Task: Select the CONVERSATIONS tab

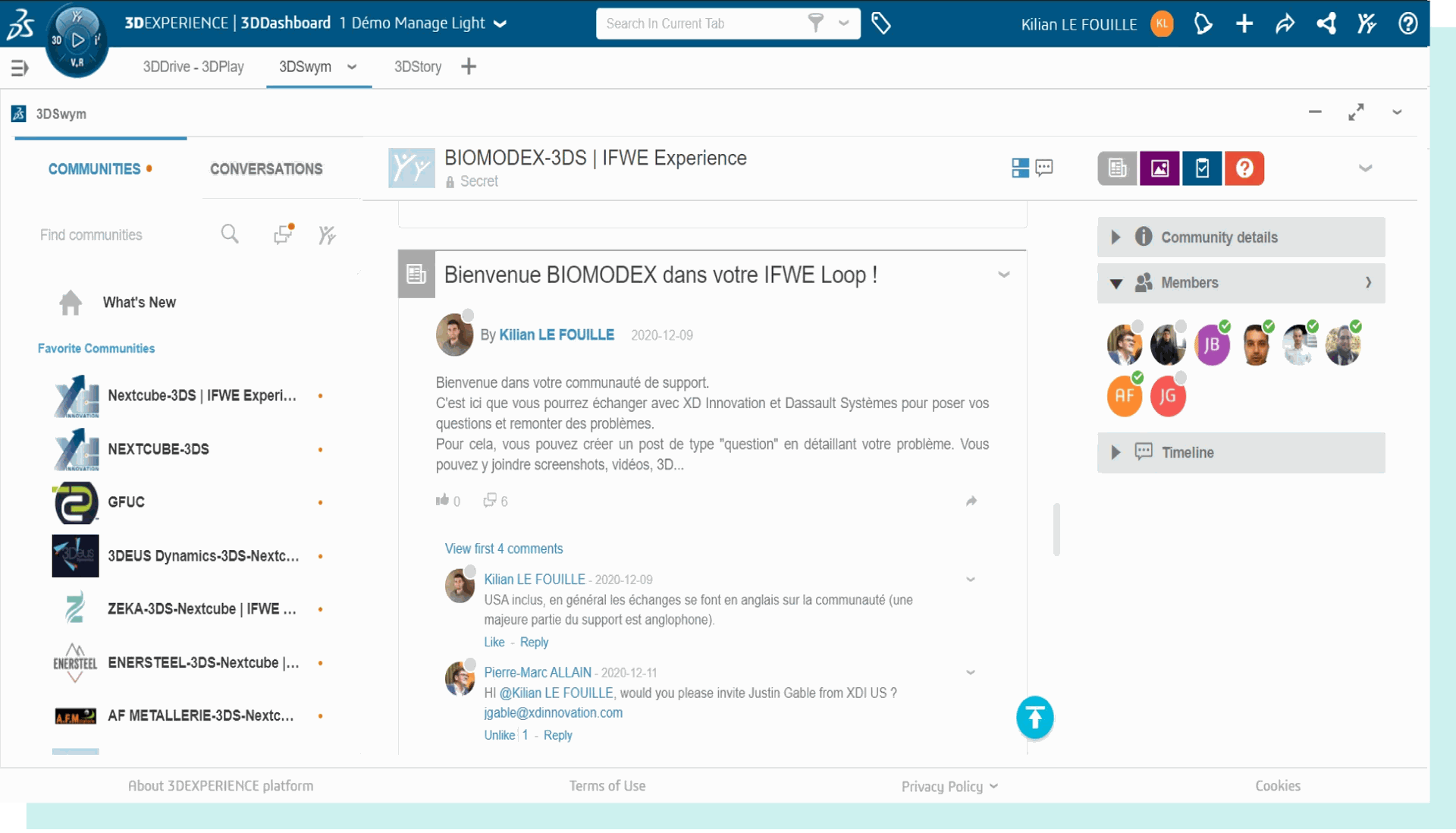Action: pyautogui.click(x=266, y=169)
